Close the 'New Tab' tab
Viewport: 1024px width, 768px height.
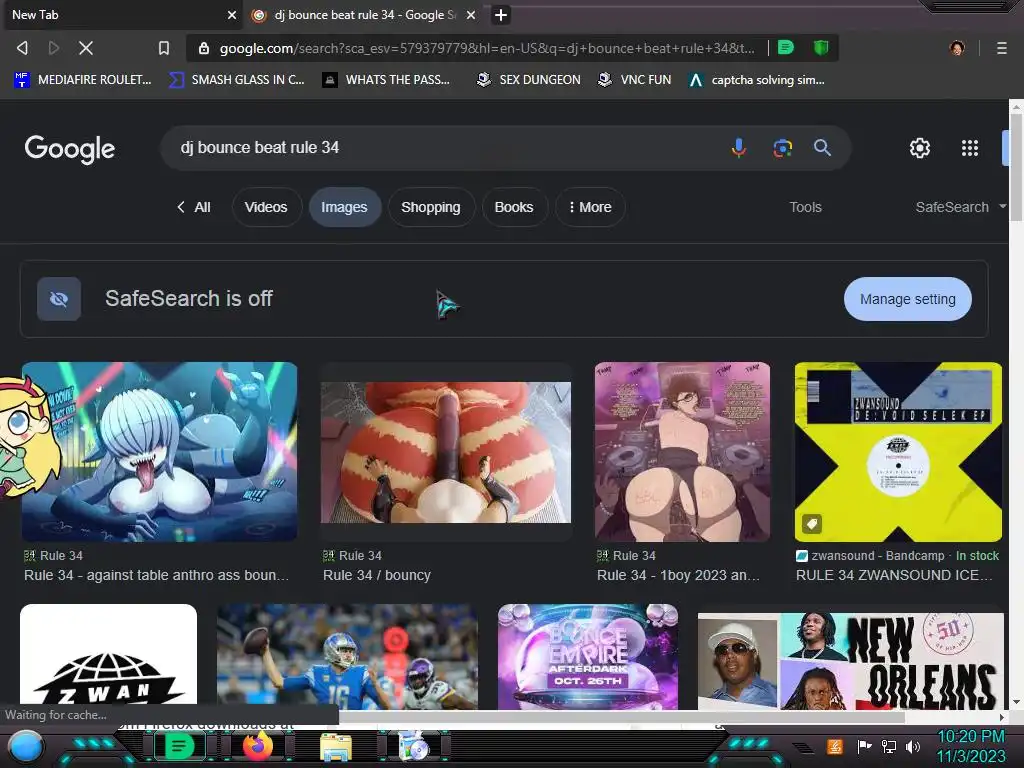(x=232, y=15)
